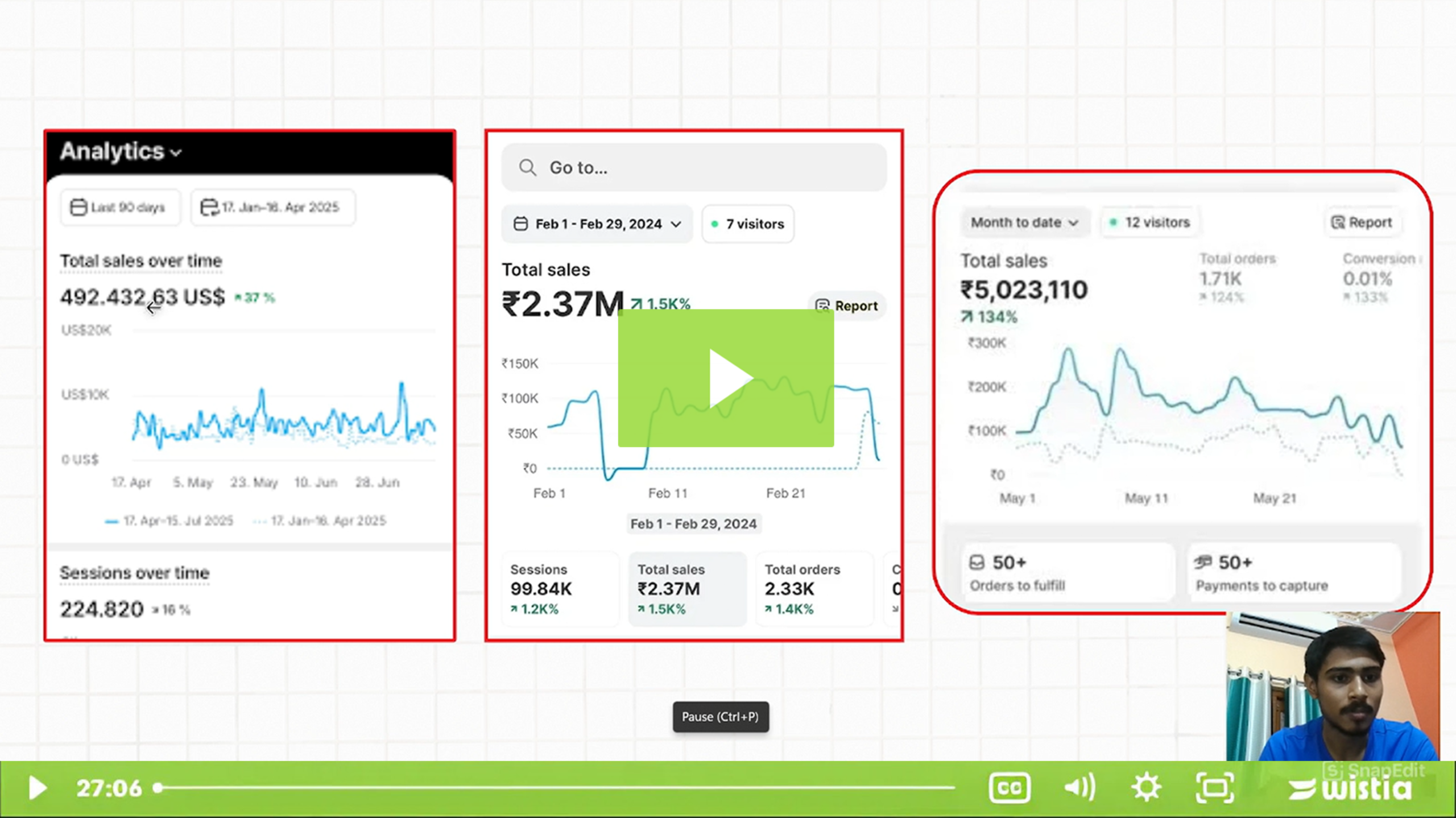Click the Go to... search field
The width and height of the screenshot is (1456, 818).
coord(694,168)
